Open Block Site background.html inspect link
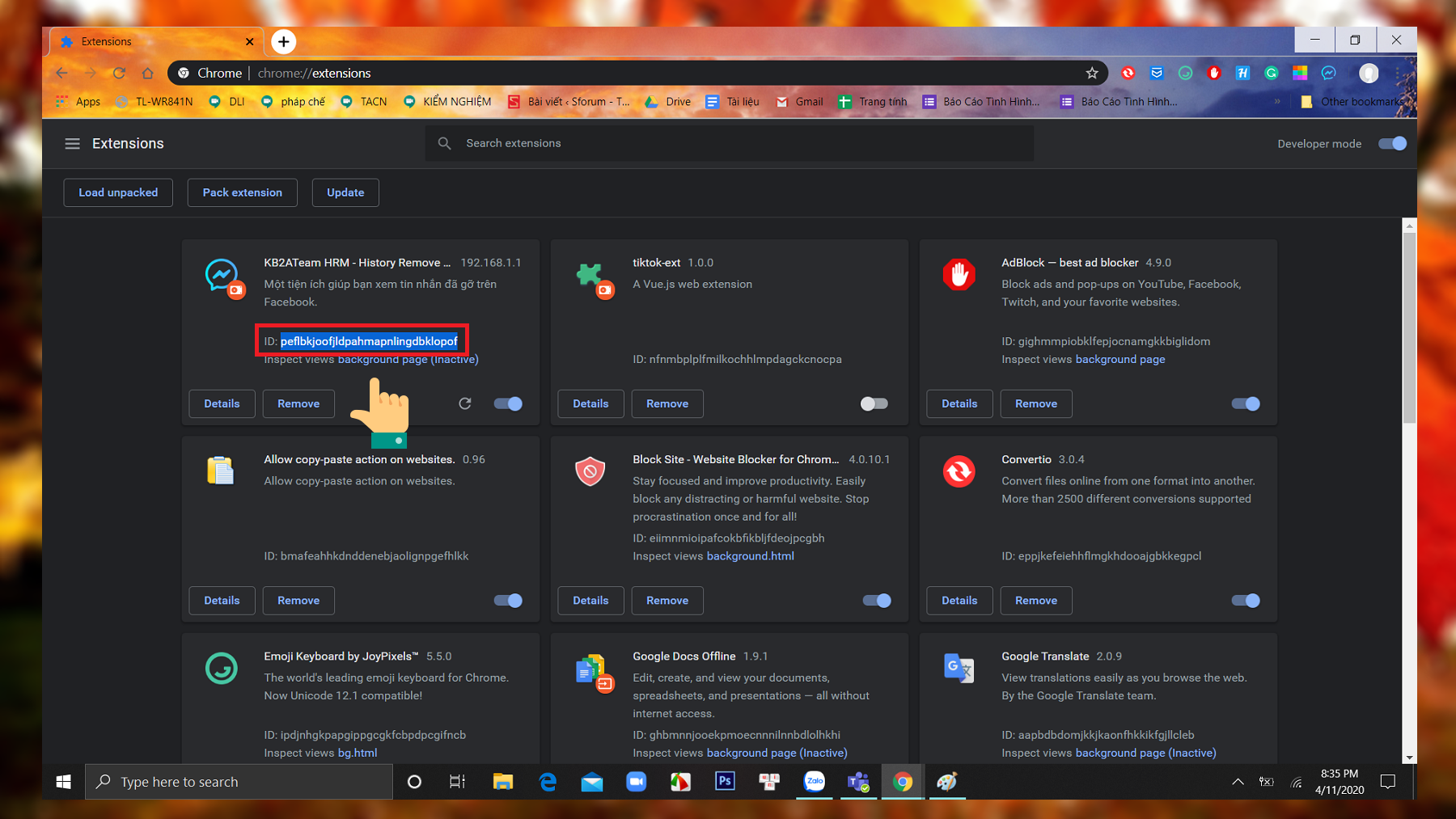Screen dimensions: 1456x819 [750, 556]
